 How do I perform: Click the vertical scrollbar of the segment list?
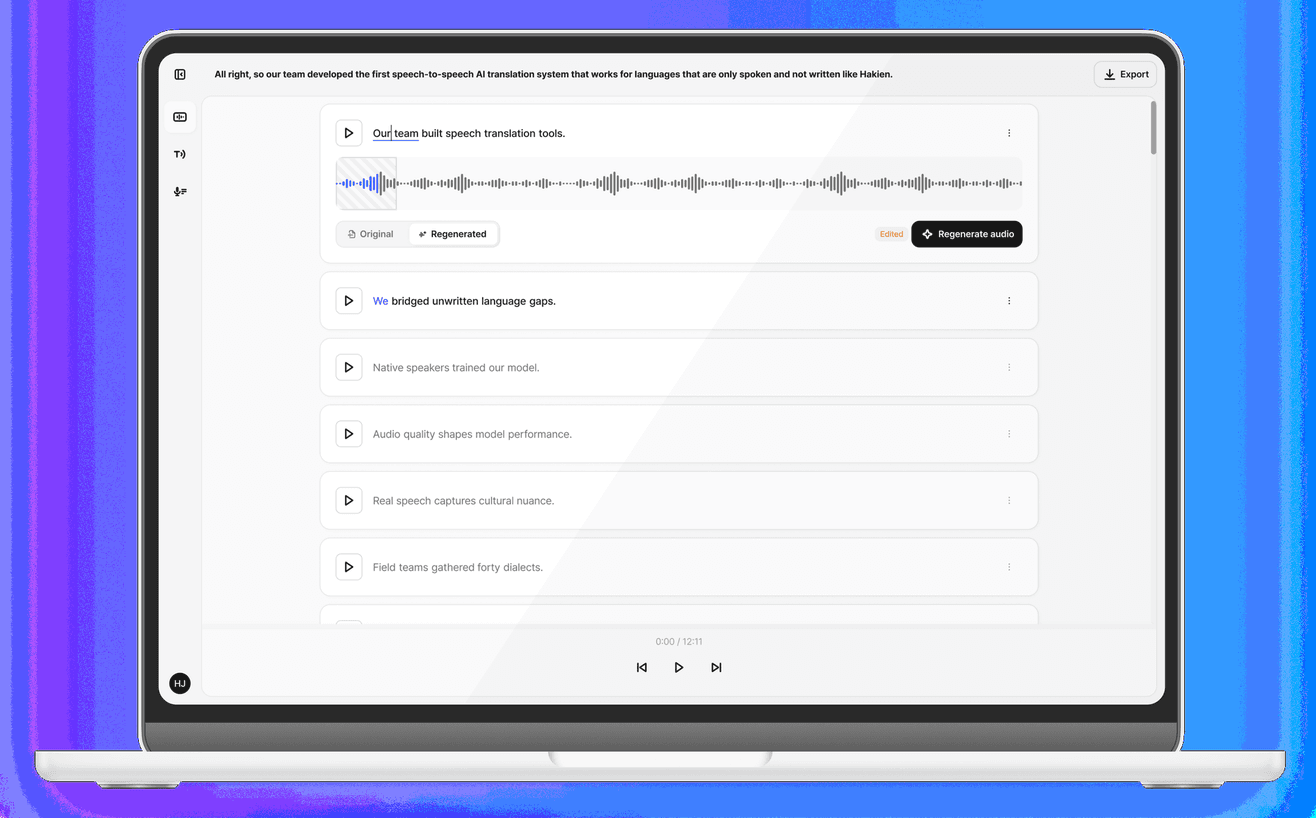coord(1153,128)
